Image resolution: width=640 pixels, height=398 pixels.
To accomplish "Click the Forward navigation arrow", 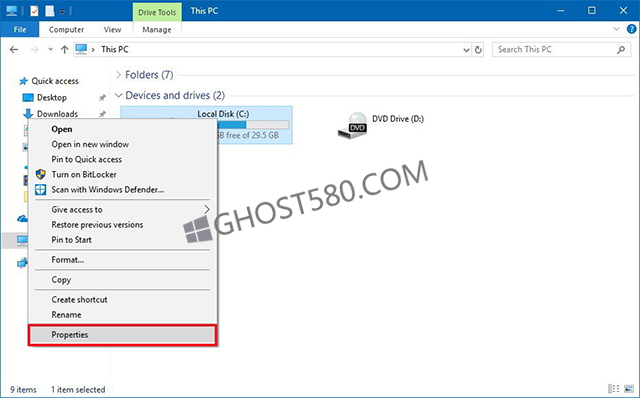I will point(34,49).
